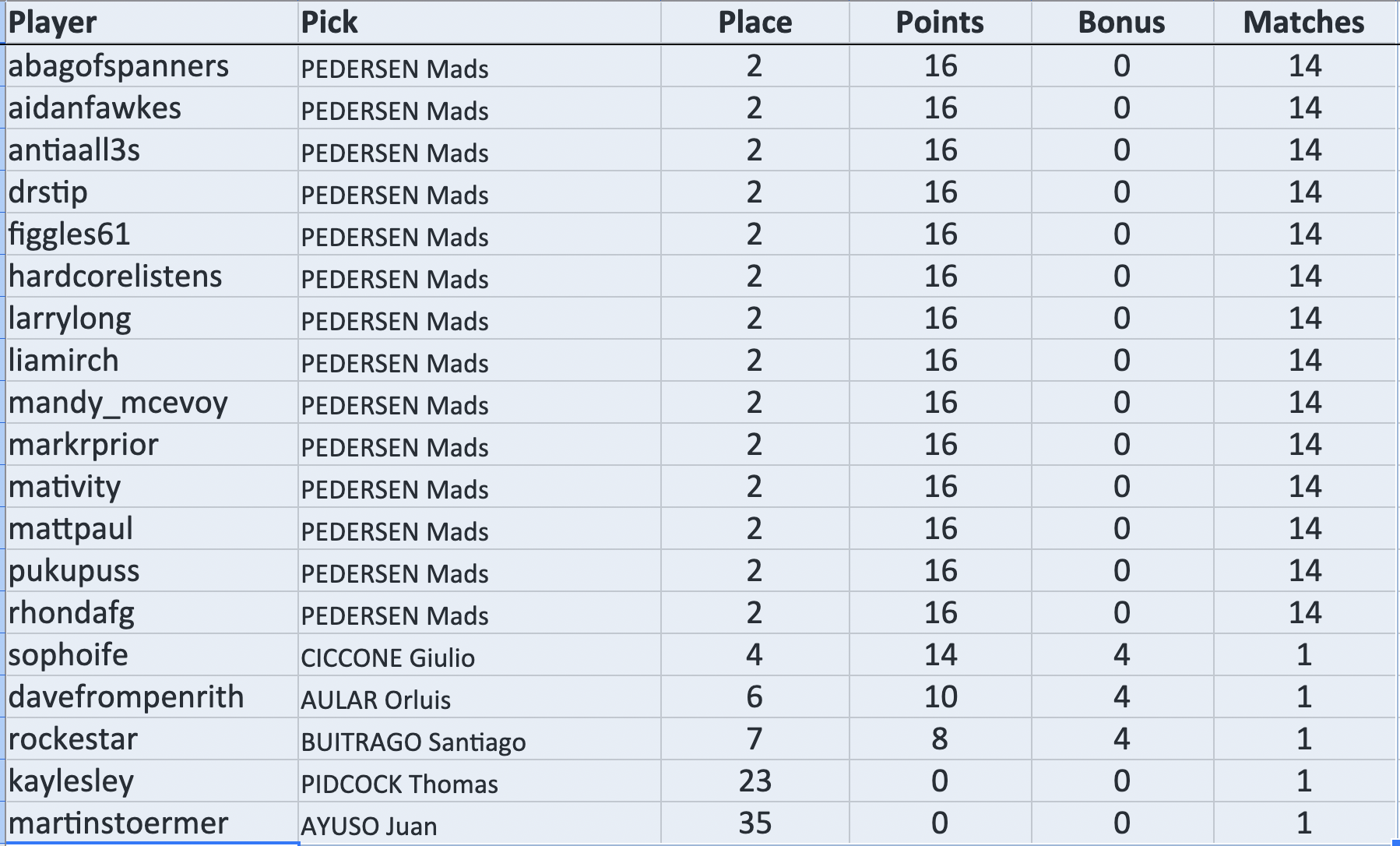Click the AULAR Orluis cell
This screenshot has width=1400, height=846.
(376, 700)
